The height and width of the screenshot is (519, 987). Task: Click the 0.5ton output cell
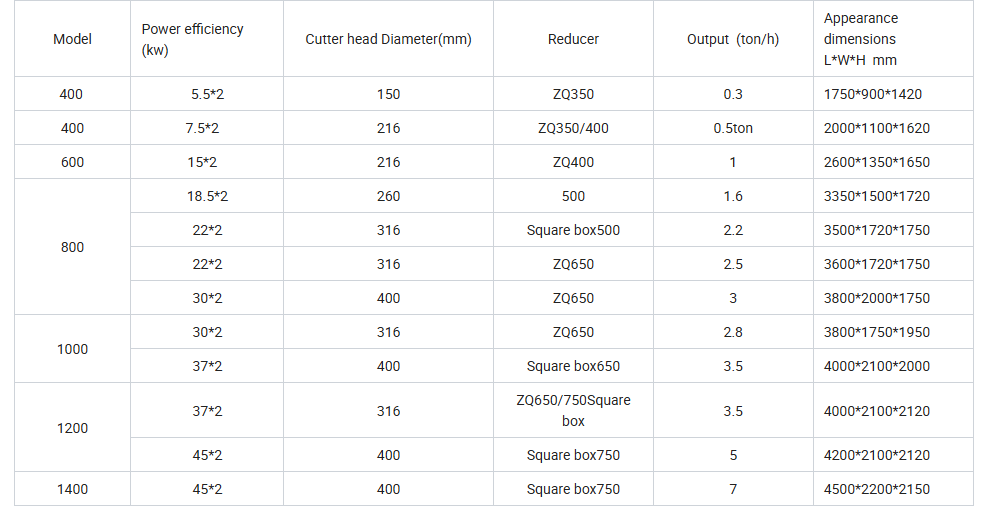click(732, 128)
